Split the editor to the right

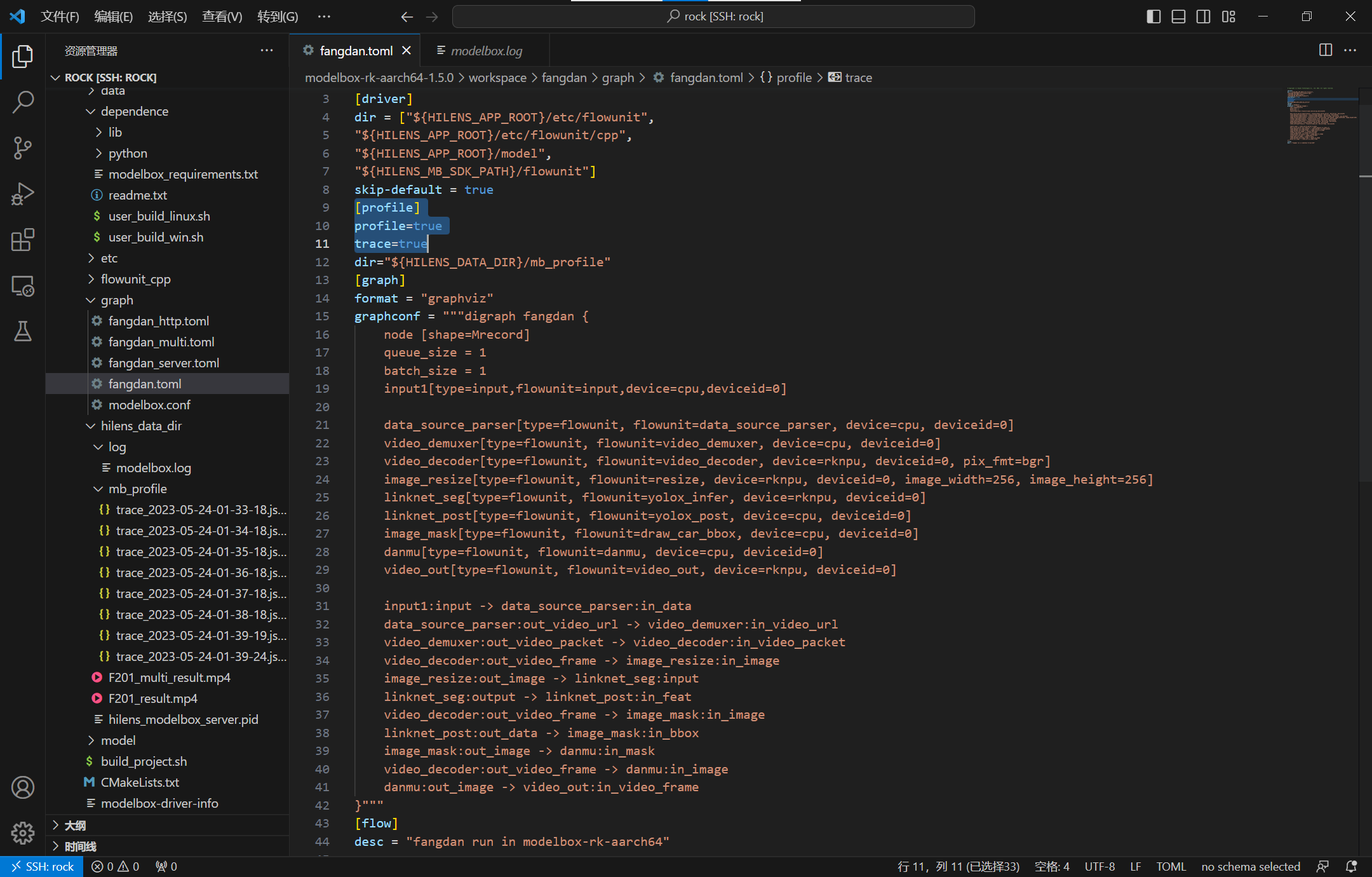point(1326,50)
